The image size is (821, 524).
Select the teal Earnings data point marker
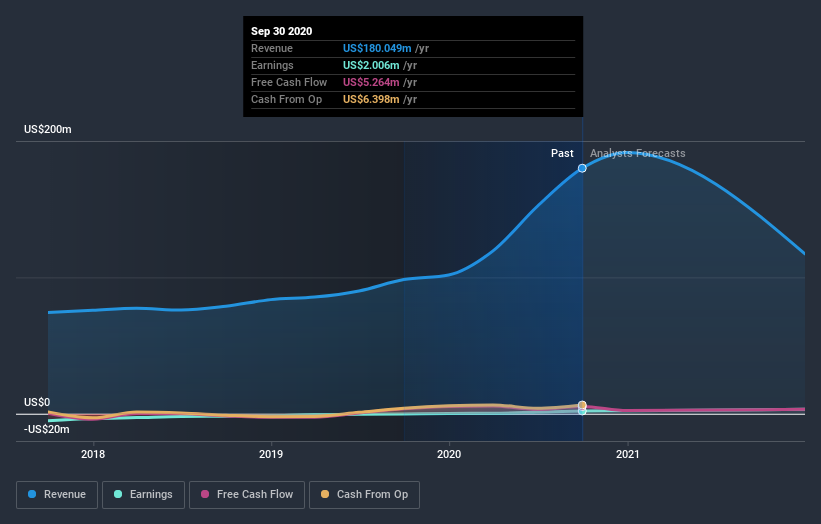point(582,411)
